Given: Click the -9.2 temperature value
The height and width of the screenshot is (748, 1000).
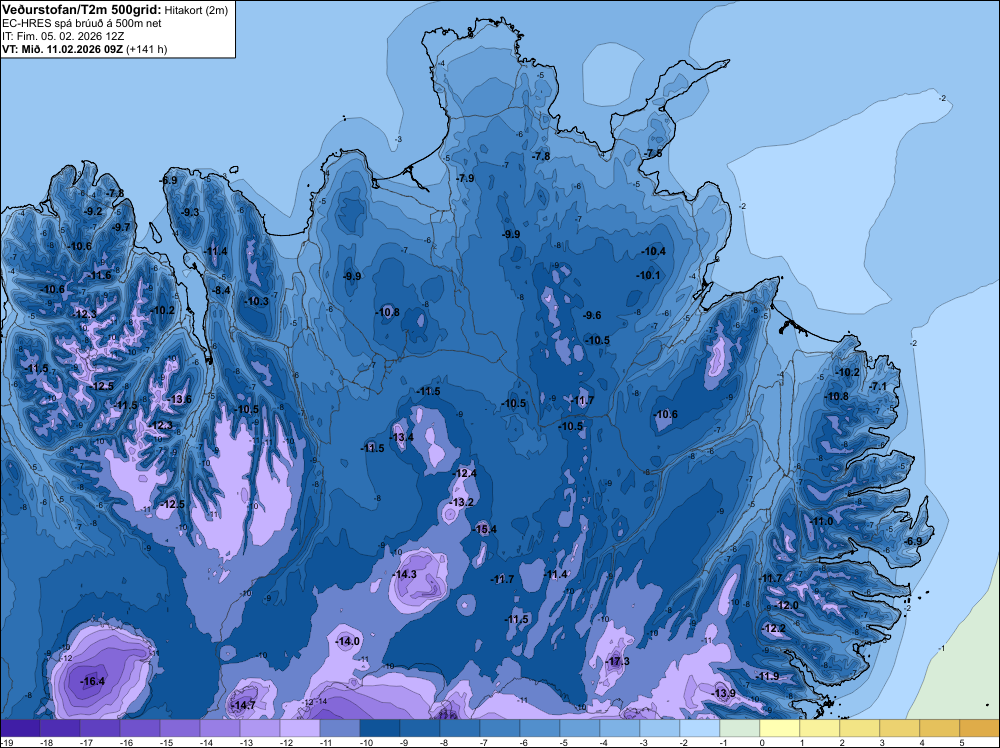Looking at the screenshot, I should coord(92,211).
